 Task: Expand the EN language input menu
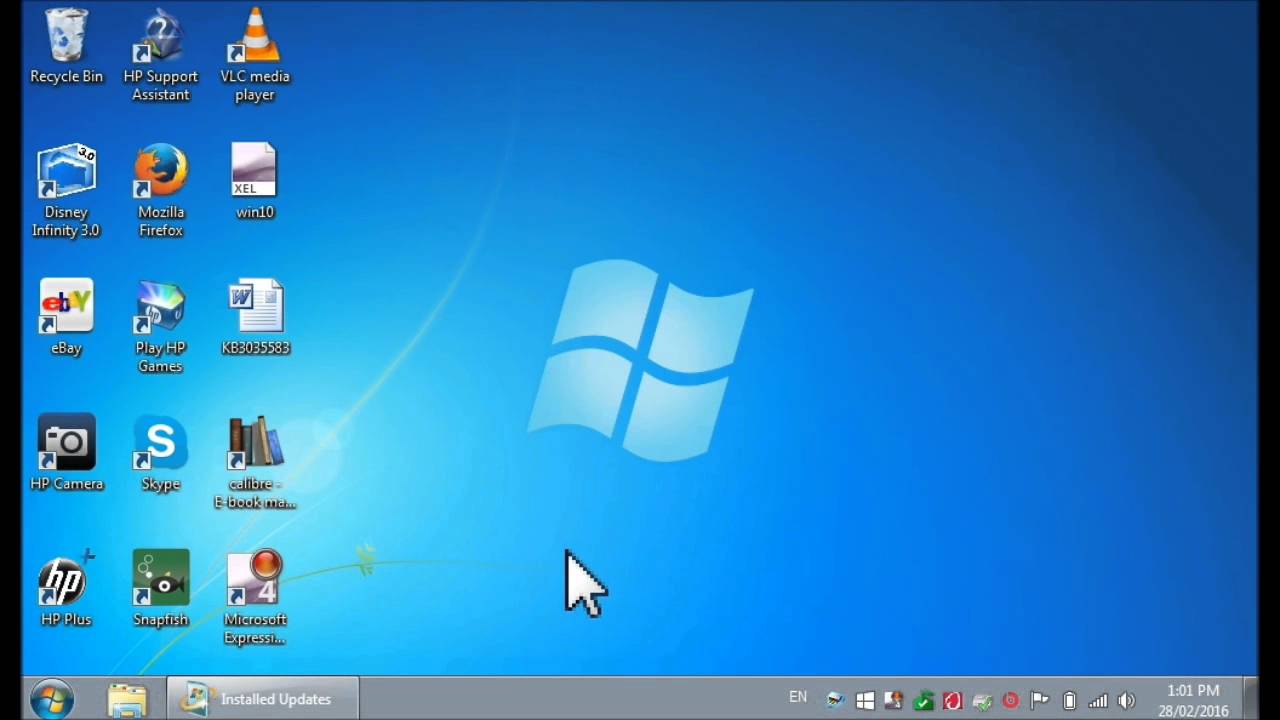pyautogui.click(x=797, y=697)
